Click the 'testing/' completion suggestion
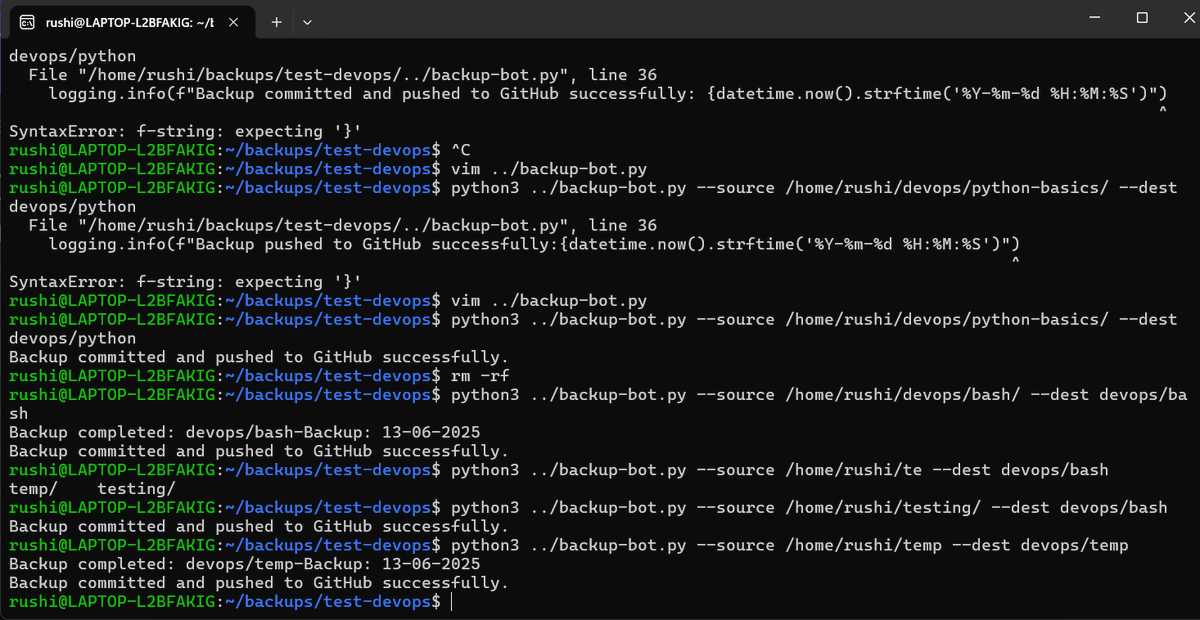 point(136,489)
